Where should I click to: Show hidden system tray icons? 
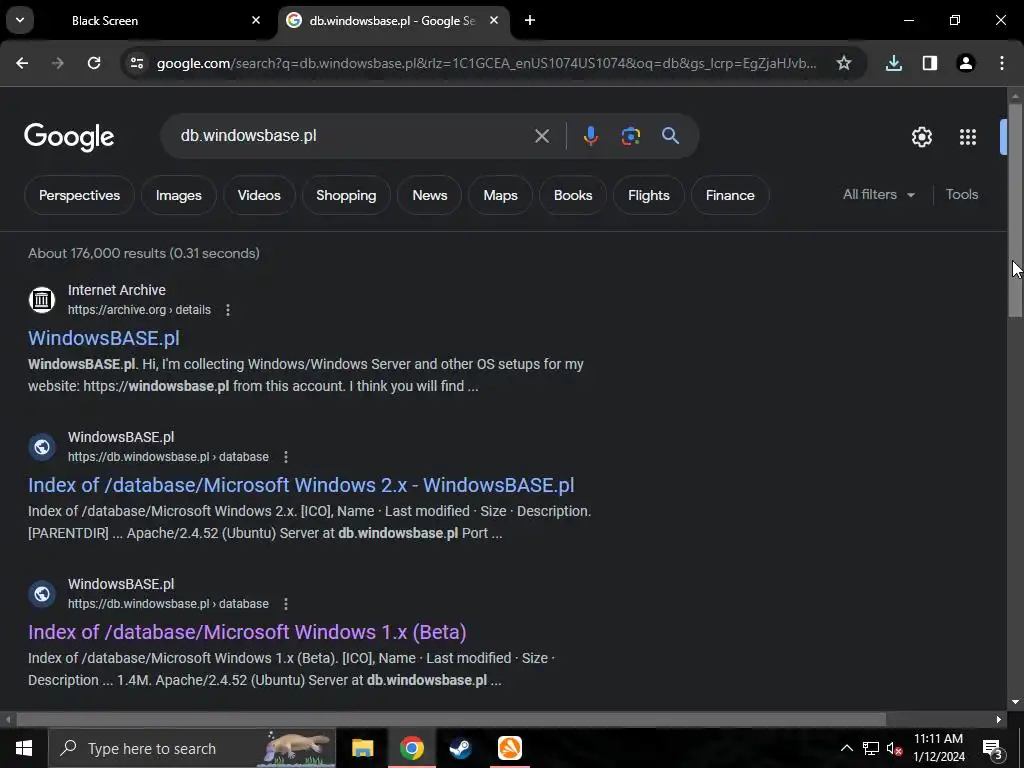pyautogui.click(x=846, y=748)
